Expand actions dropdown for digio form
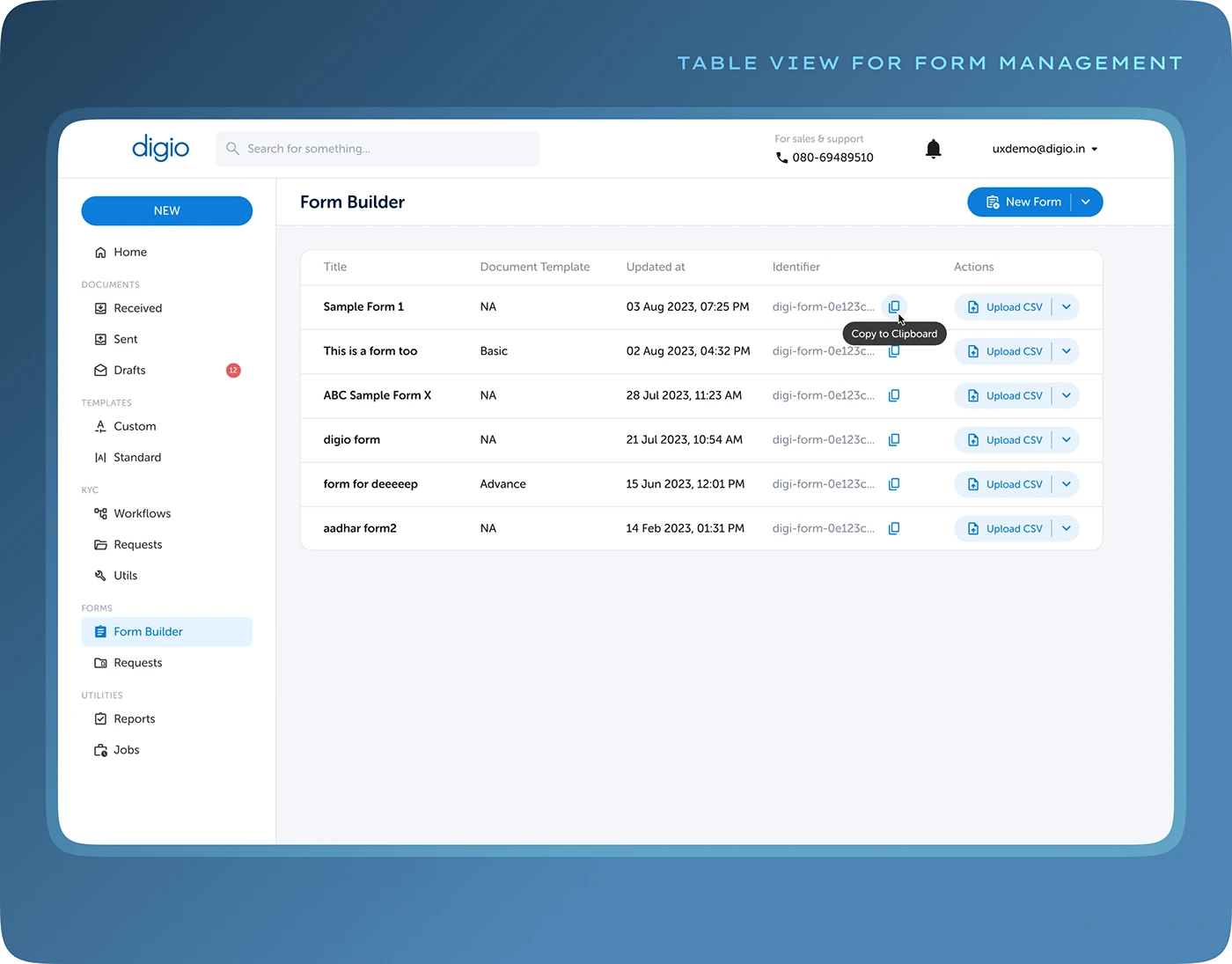Screen dimensions: 1232x964 point(1066,440)
